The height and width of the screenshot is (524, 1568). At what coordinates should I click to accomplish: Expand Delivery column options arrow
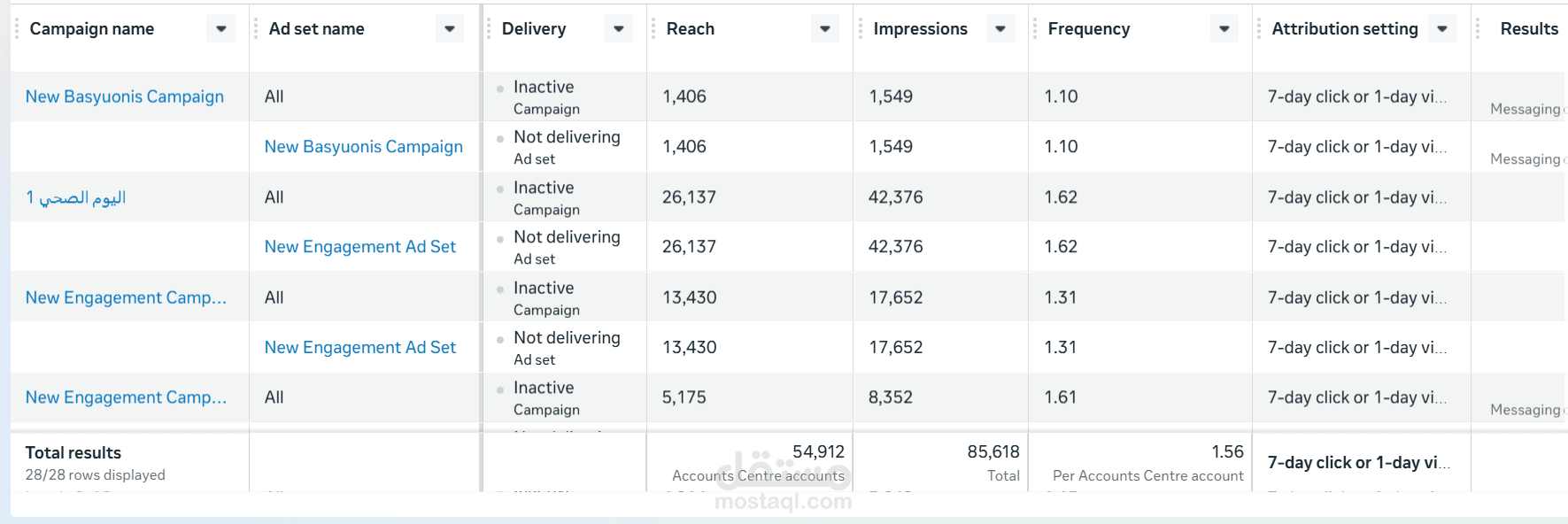point(619,29)
